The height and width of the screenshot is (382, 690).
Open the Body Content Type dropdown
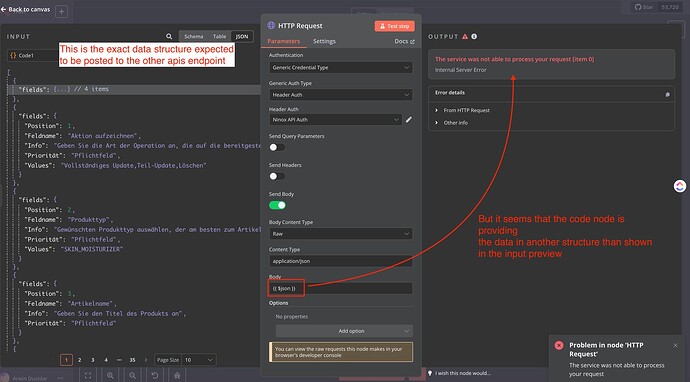pos(341,234)
